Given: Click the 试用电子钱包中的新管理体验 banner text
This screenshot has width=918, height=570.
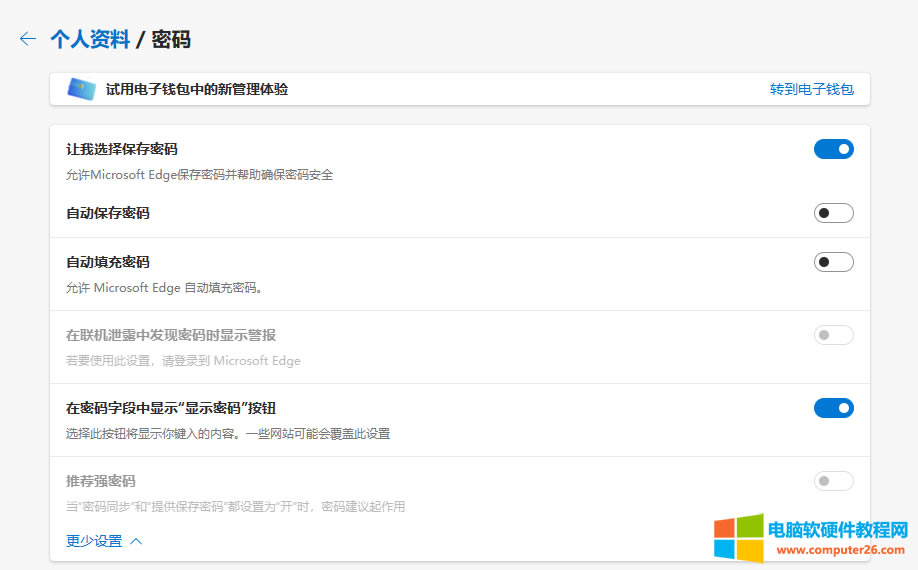Looking at the screenshot, I should 197,89.
